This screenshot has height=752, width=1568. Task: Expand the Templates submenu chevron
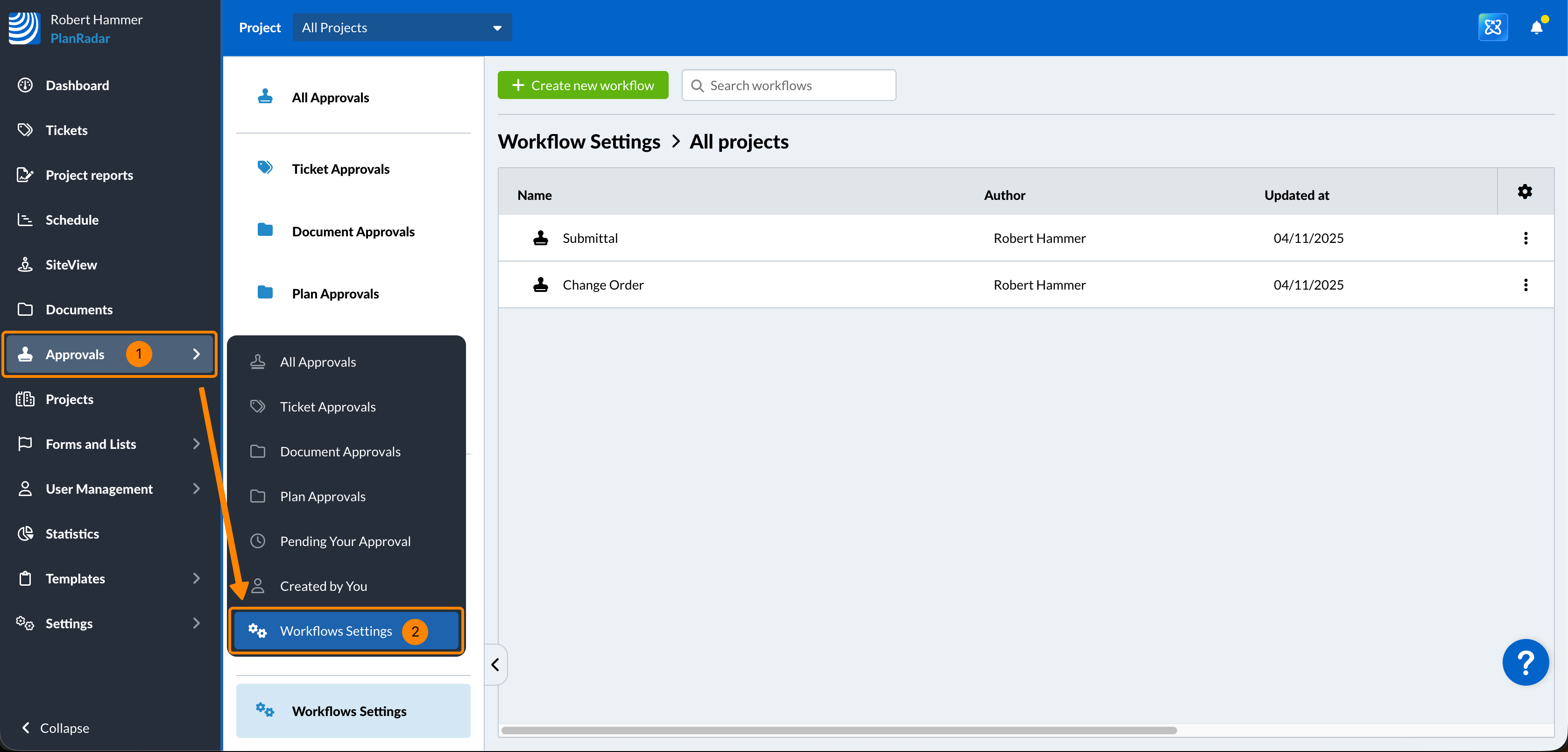coord(196,578)
